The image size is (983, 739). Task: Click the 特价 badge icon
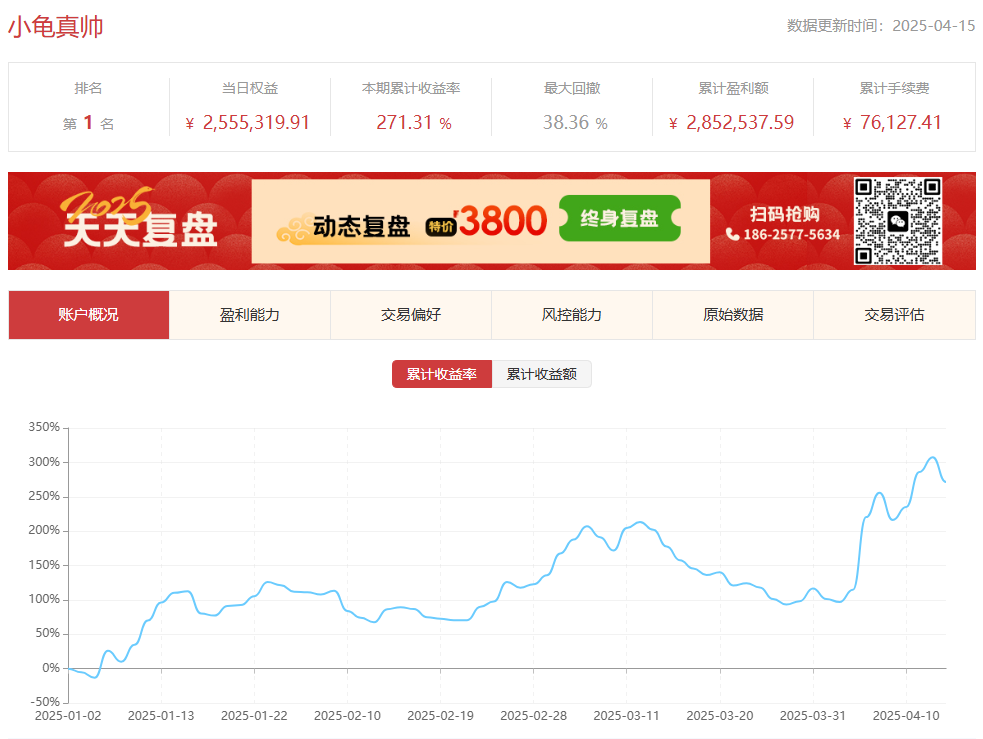(x=441, y=226)
